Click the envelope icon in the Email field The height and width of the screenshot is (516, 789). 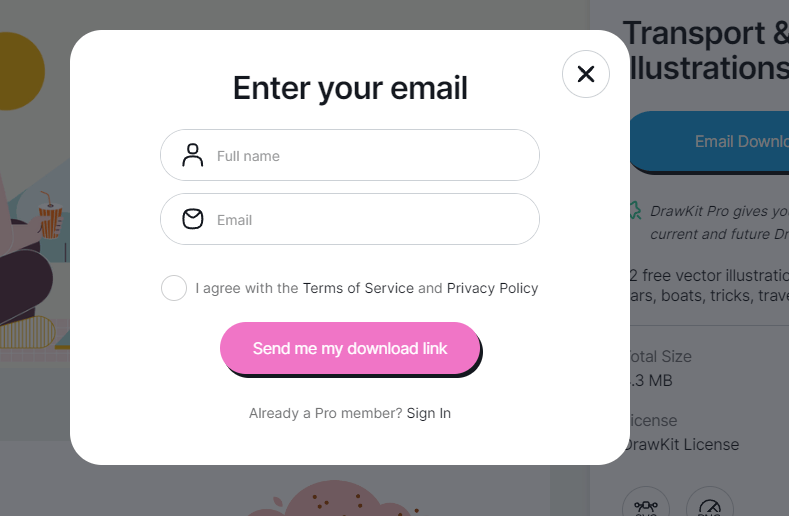pos(193,219)
